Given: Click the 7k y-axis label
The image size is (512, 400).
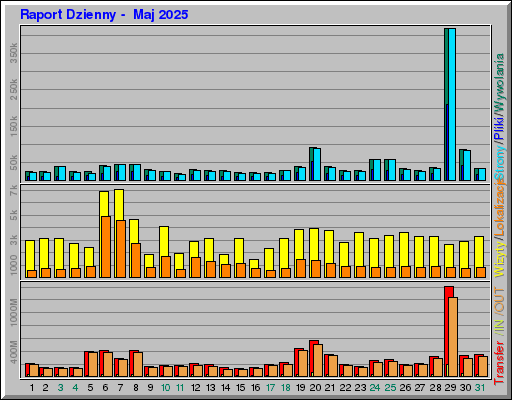Looking at the screenshot, I should [x=14, y=191].
